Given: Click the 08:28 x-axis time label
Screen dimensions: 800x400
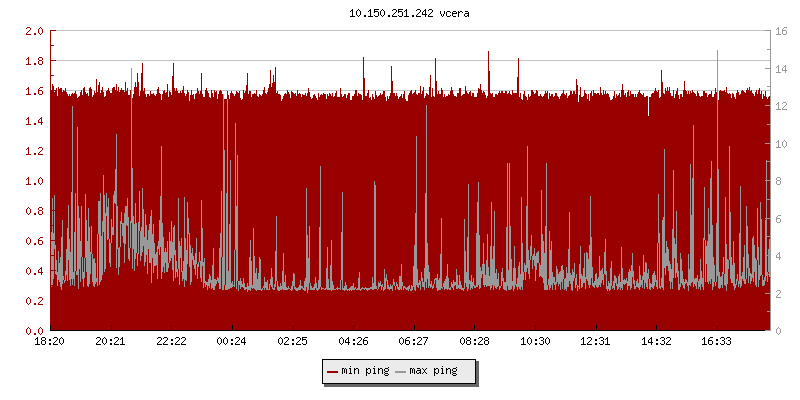Looking at the screenshot, I should click(x=474, y=341).
